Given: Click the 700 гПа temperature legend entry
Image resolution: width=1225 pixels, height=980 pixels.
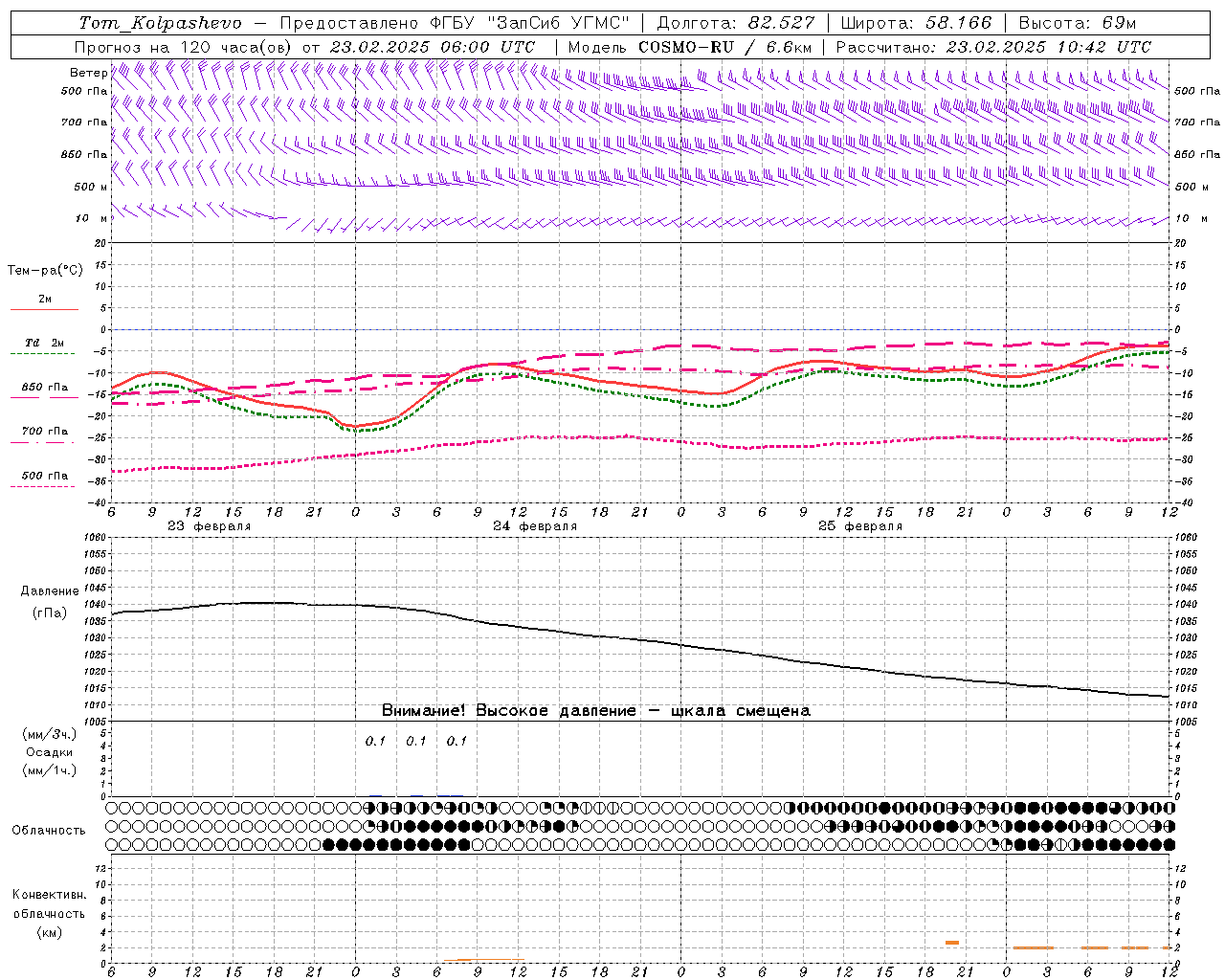Looking at the screenshot, I should coord(44,432).
